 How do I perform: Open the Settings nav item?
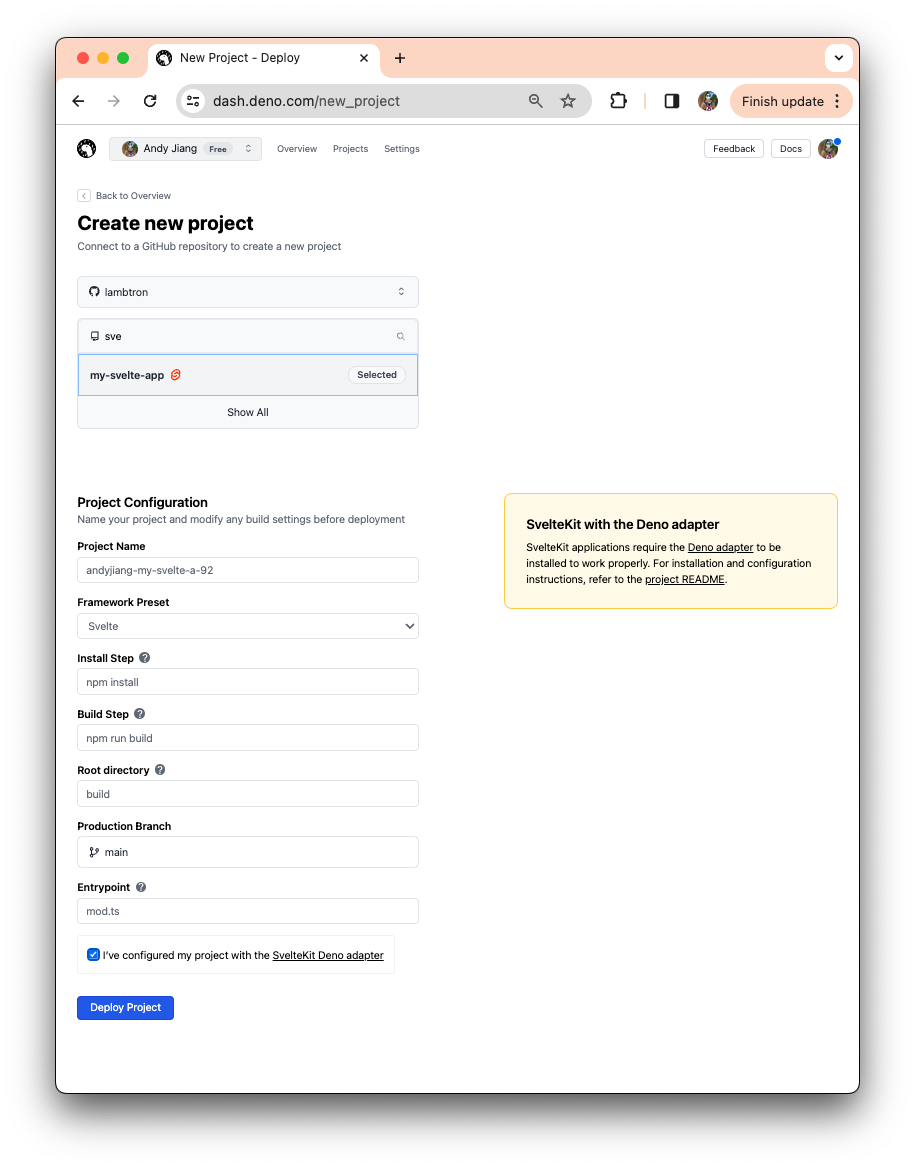coord(402,149)
